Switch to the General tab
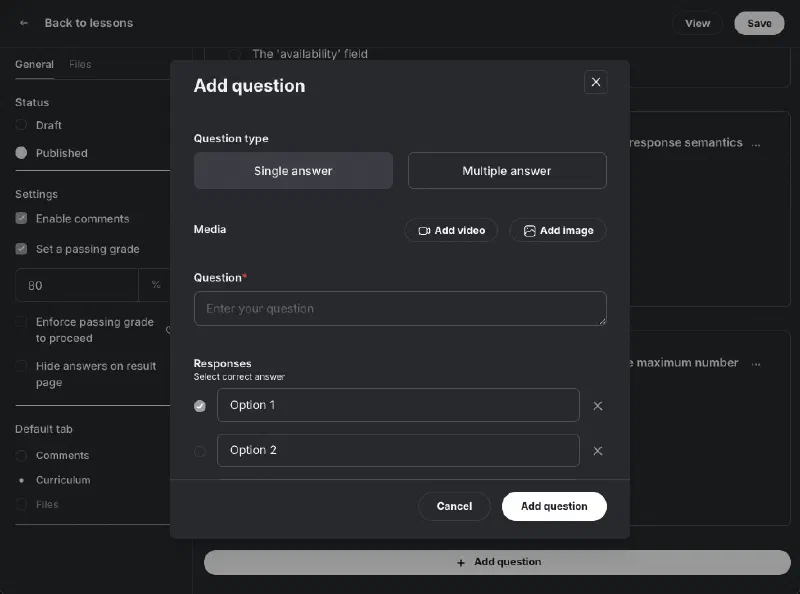The height and width of the screenshot is (594, 800). coord(34,64)
